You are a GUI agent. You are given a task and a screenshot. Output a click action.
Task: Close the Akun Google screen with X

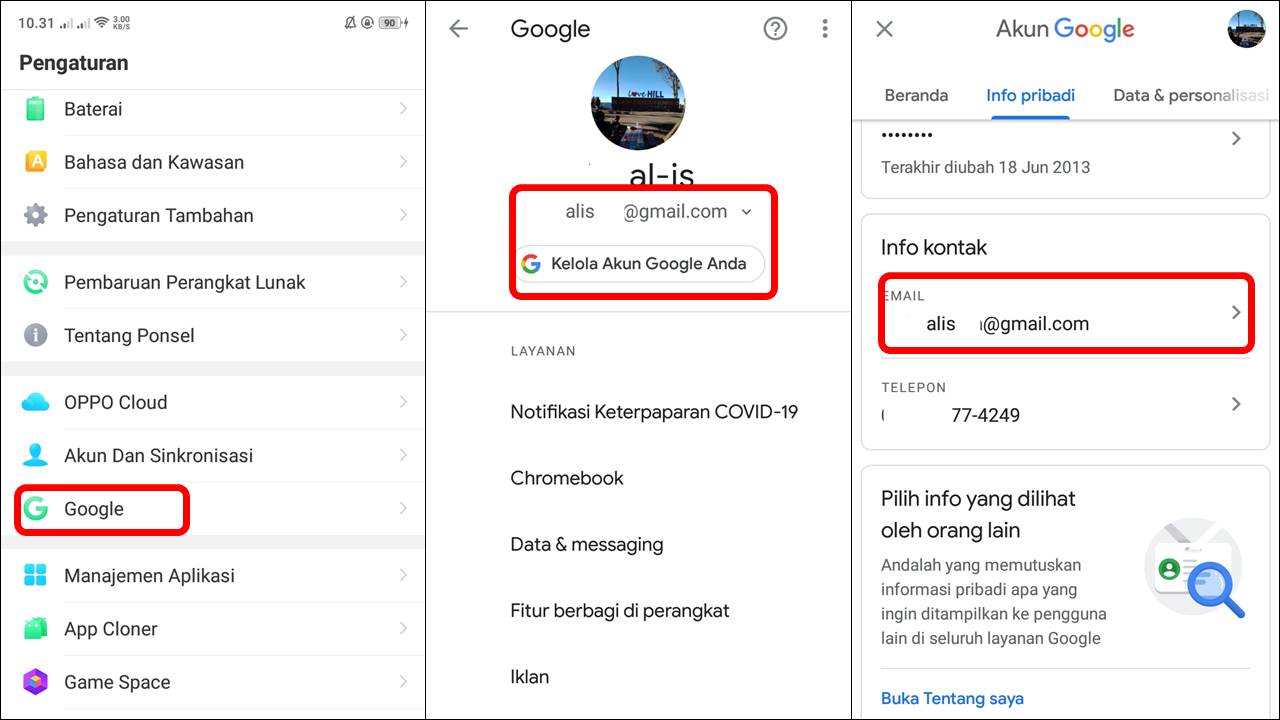(x=884, y=29)
